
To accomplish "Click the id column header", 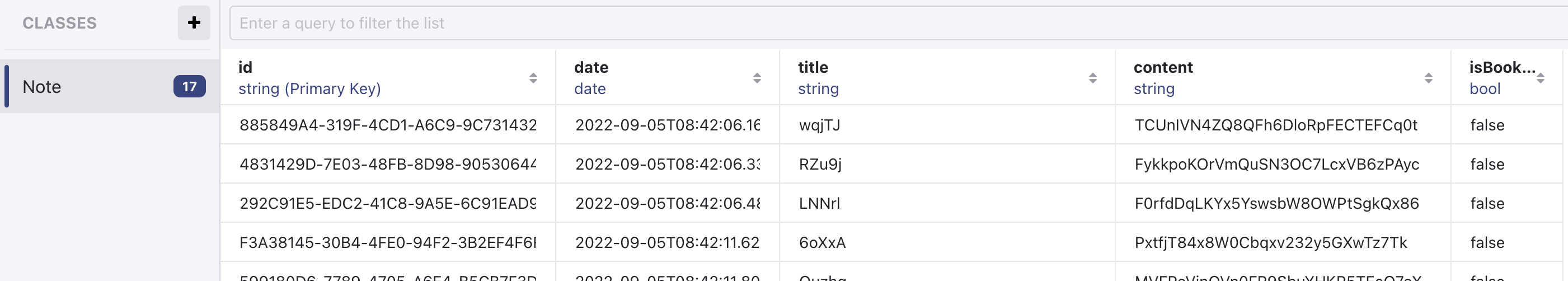I will pos(388,77).
